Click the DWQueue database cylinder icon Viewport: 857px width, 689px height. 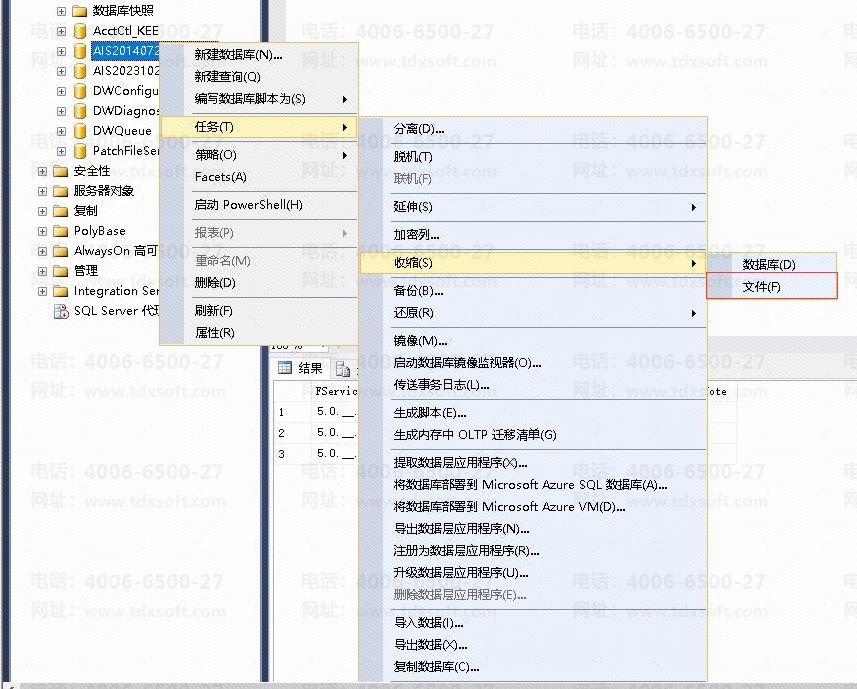(x=80, y=131)
